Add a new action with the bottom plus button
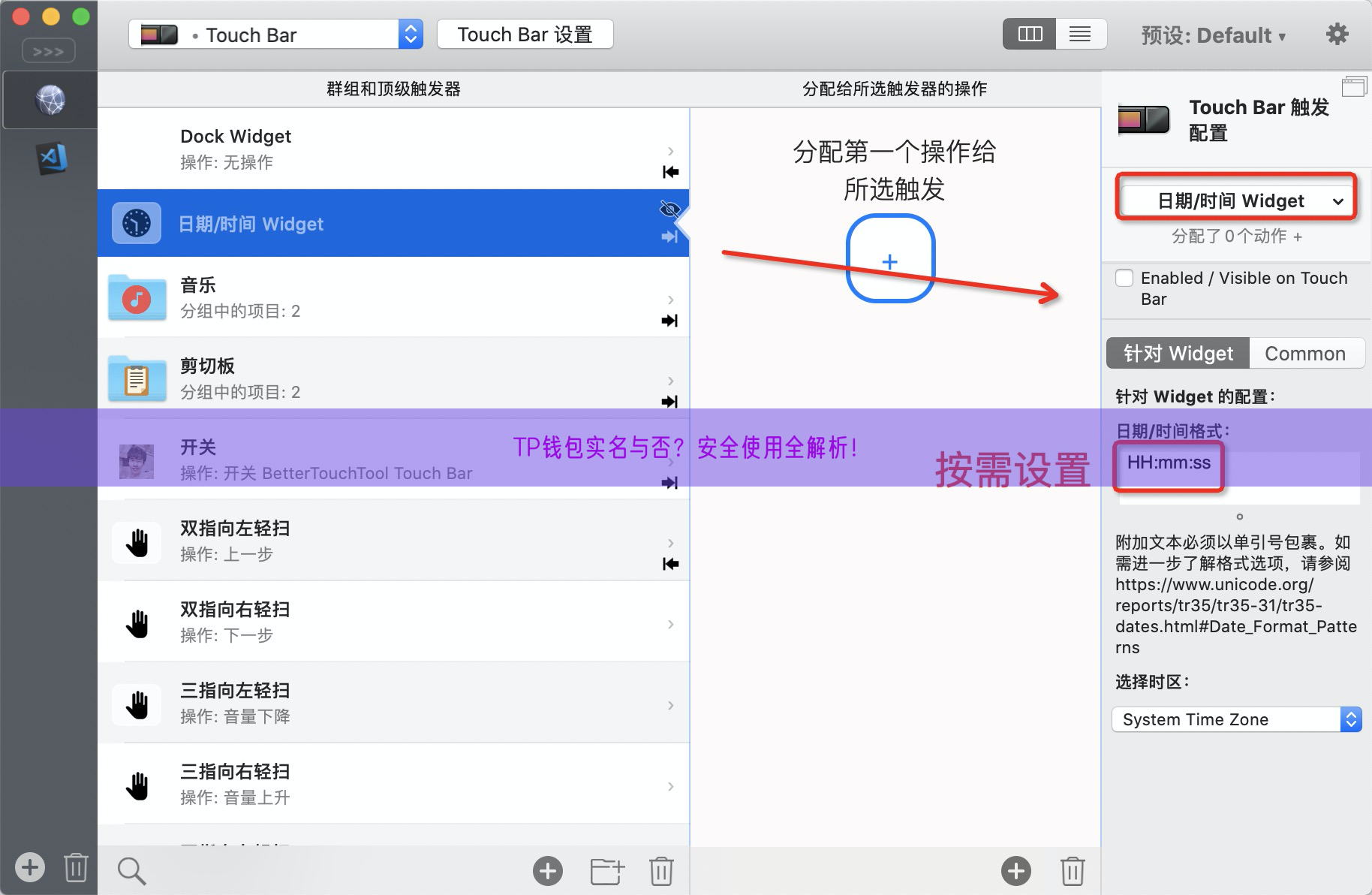 [1016, 871]
